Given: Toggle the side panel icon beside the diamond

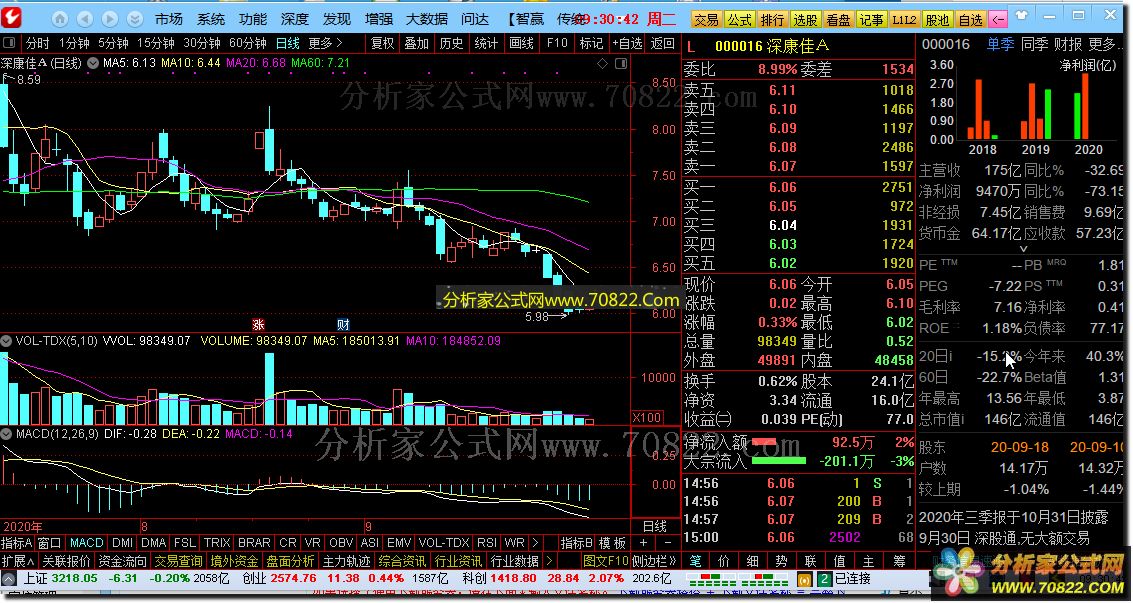Looking at the screenshot, I should click(621, 64).
